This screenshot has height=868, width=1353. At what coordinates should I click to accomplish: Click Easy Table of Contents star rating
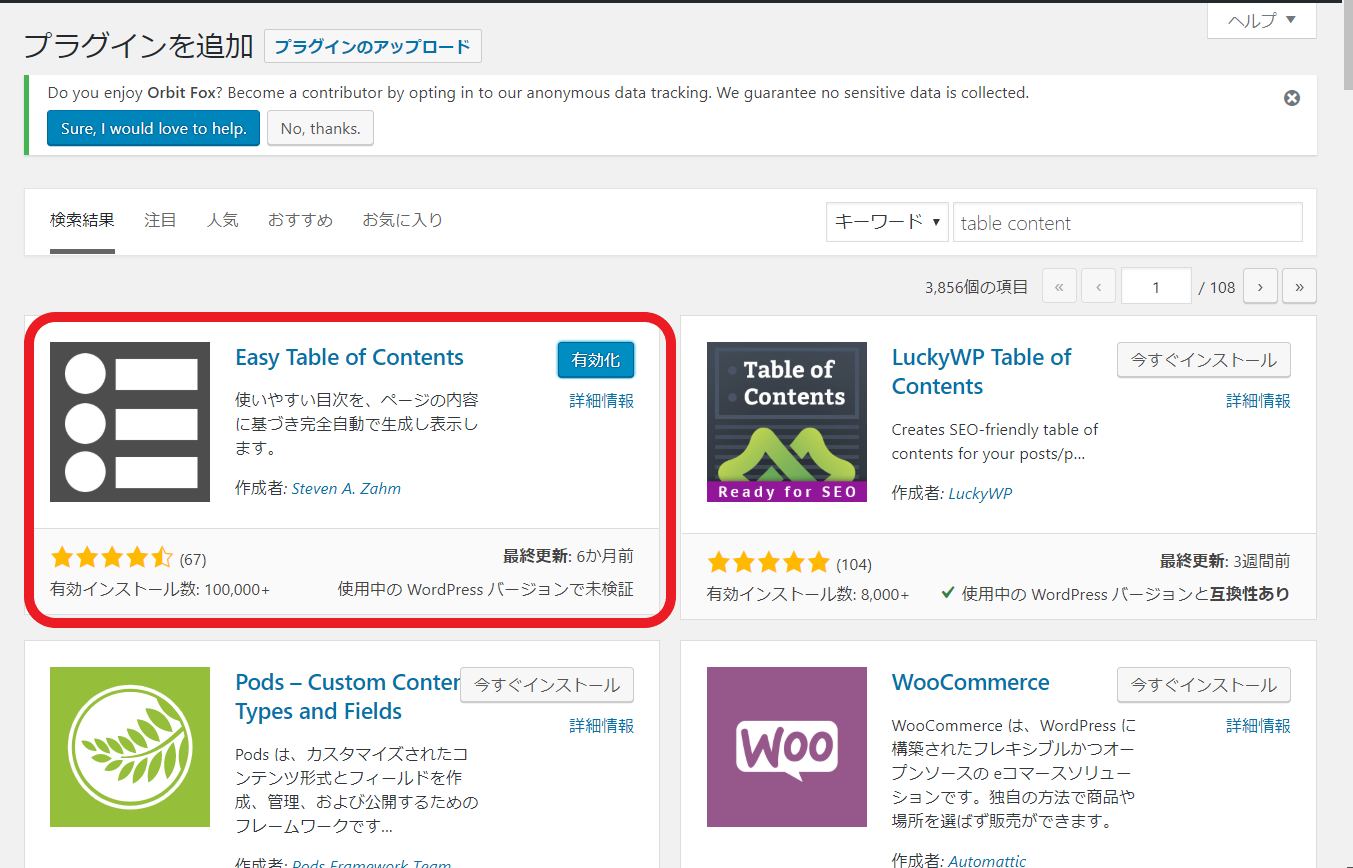coord(112,558)
